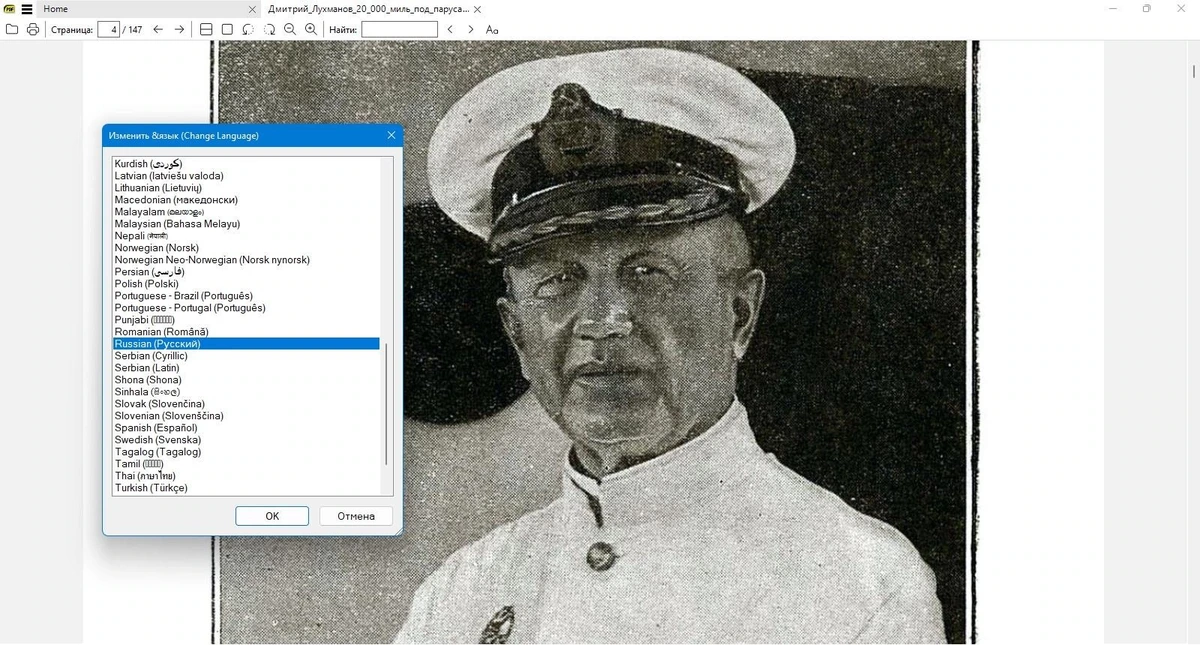Select Tamil language entry
The width and height of the screenshot is (1200, 645).
click(246, 464)
